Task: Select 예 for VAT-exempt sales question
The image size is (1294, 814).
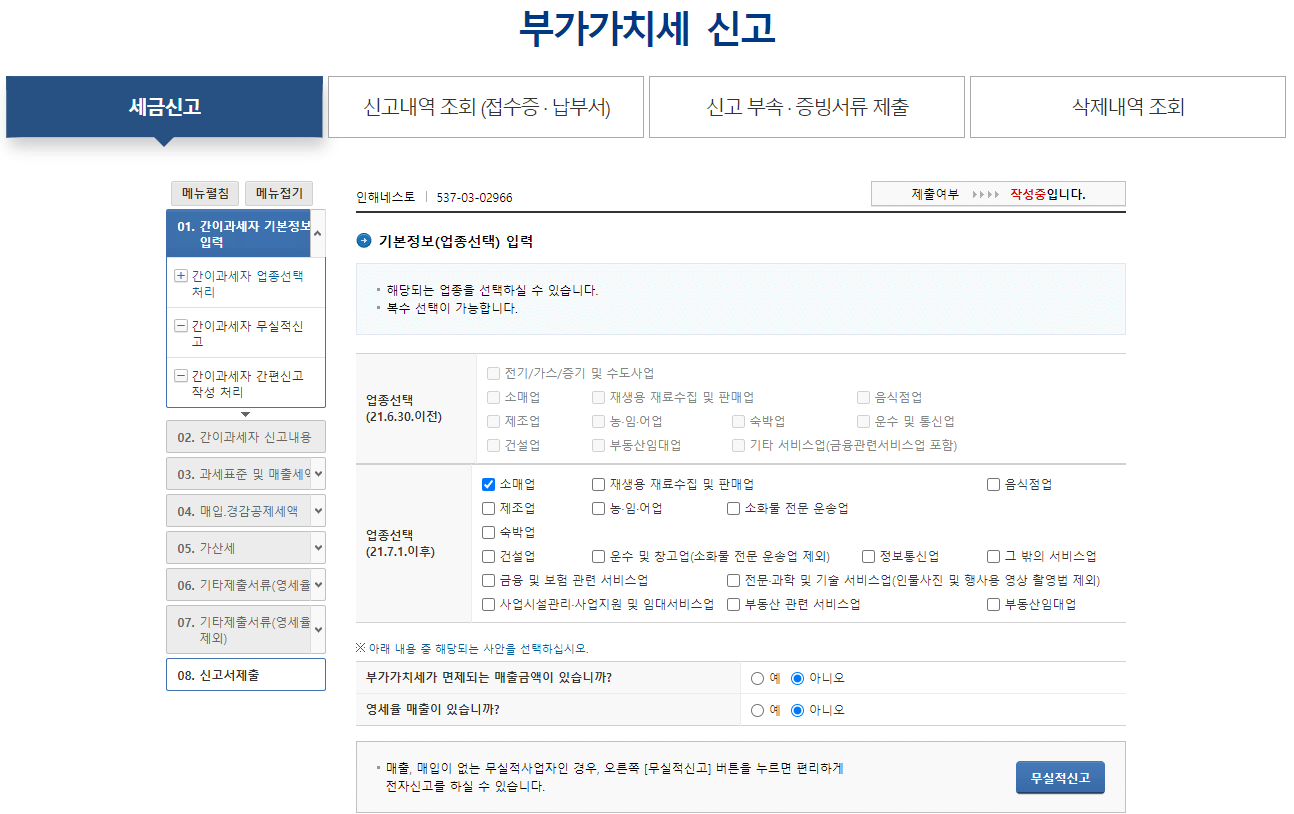Action: 757,677
